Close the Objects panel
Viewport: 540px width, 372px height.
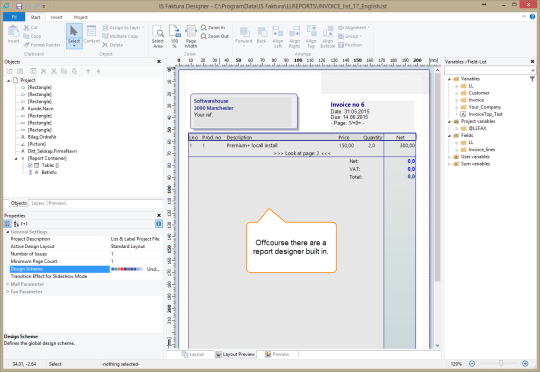coord(159,62)
